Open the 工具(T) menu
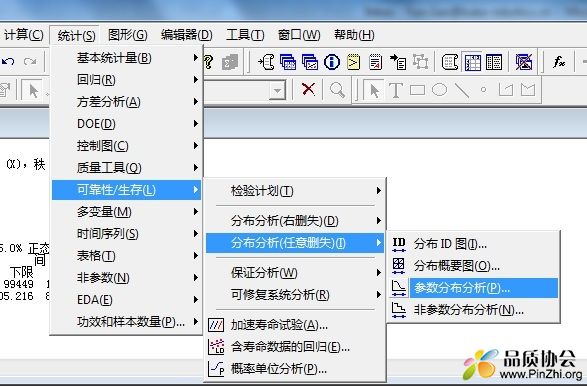 (x=245, y=35)
